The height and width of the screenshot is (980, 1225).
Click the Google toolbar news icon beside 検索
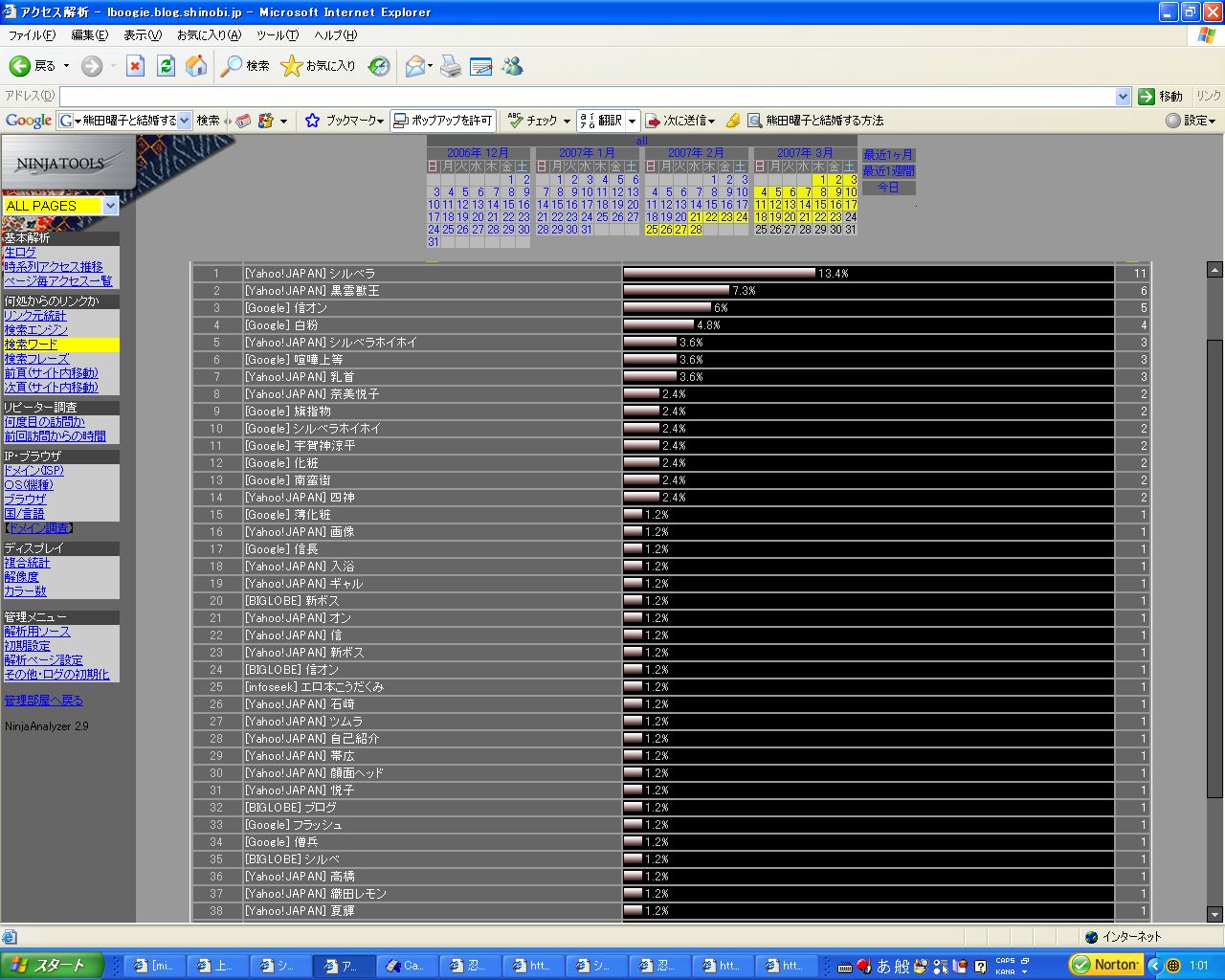[243, 121]
